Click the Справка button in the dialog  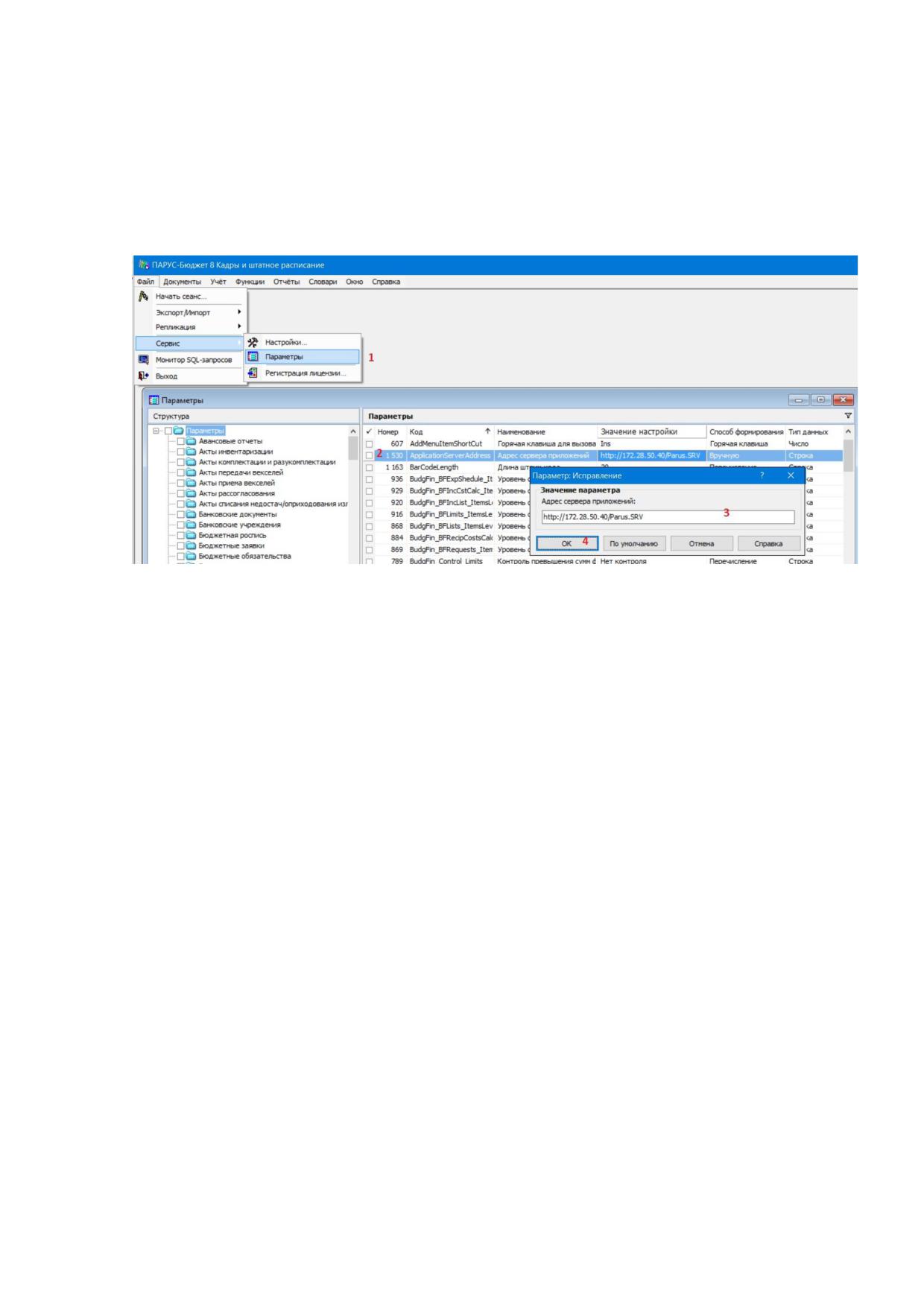(x=768, y=543)
